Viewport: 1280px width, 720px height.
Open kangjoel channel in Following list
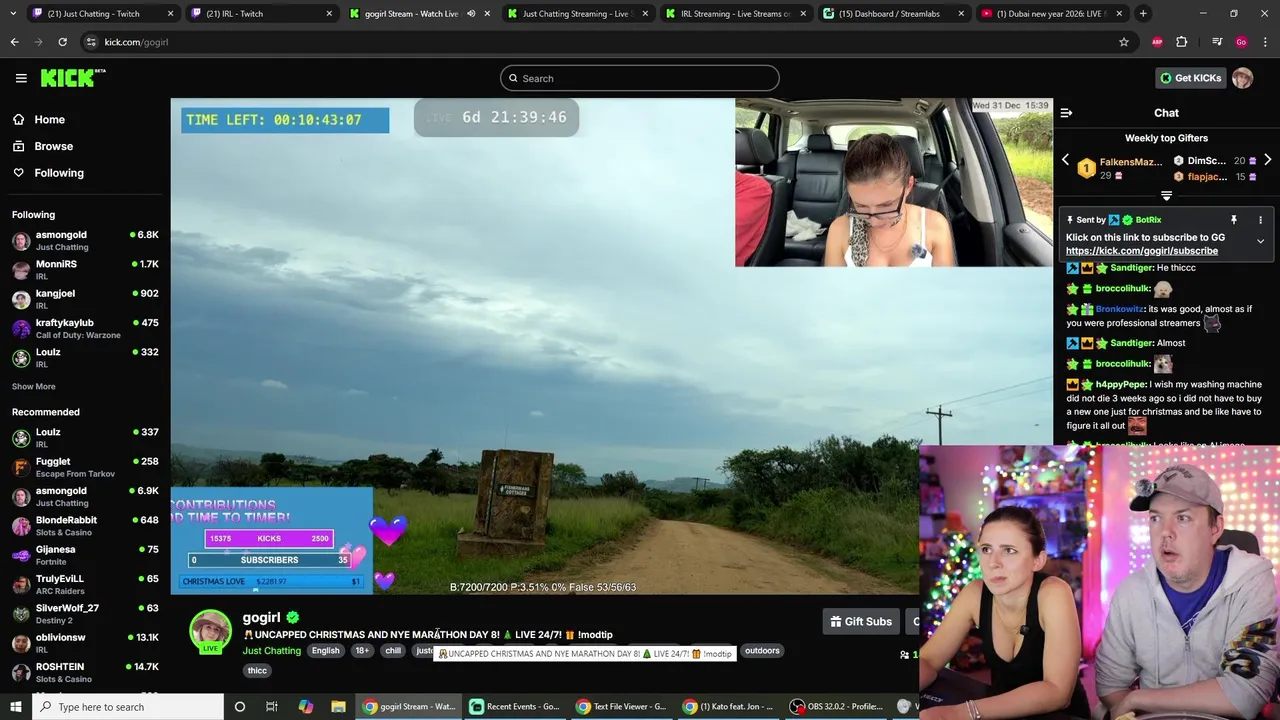pos(85,299)
